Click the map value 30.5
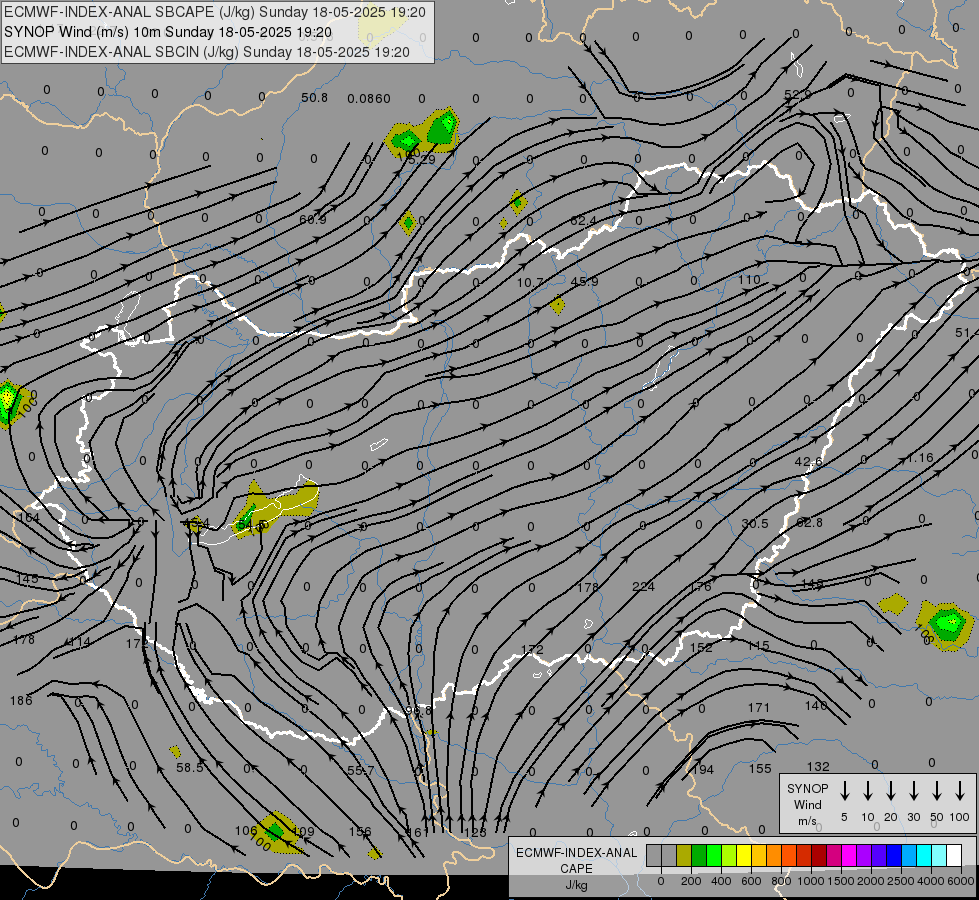The image size is (979, 900). (755, 523)
